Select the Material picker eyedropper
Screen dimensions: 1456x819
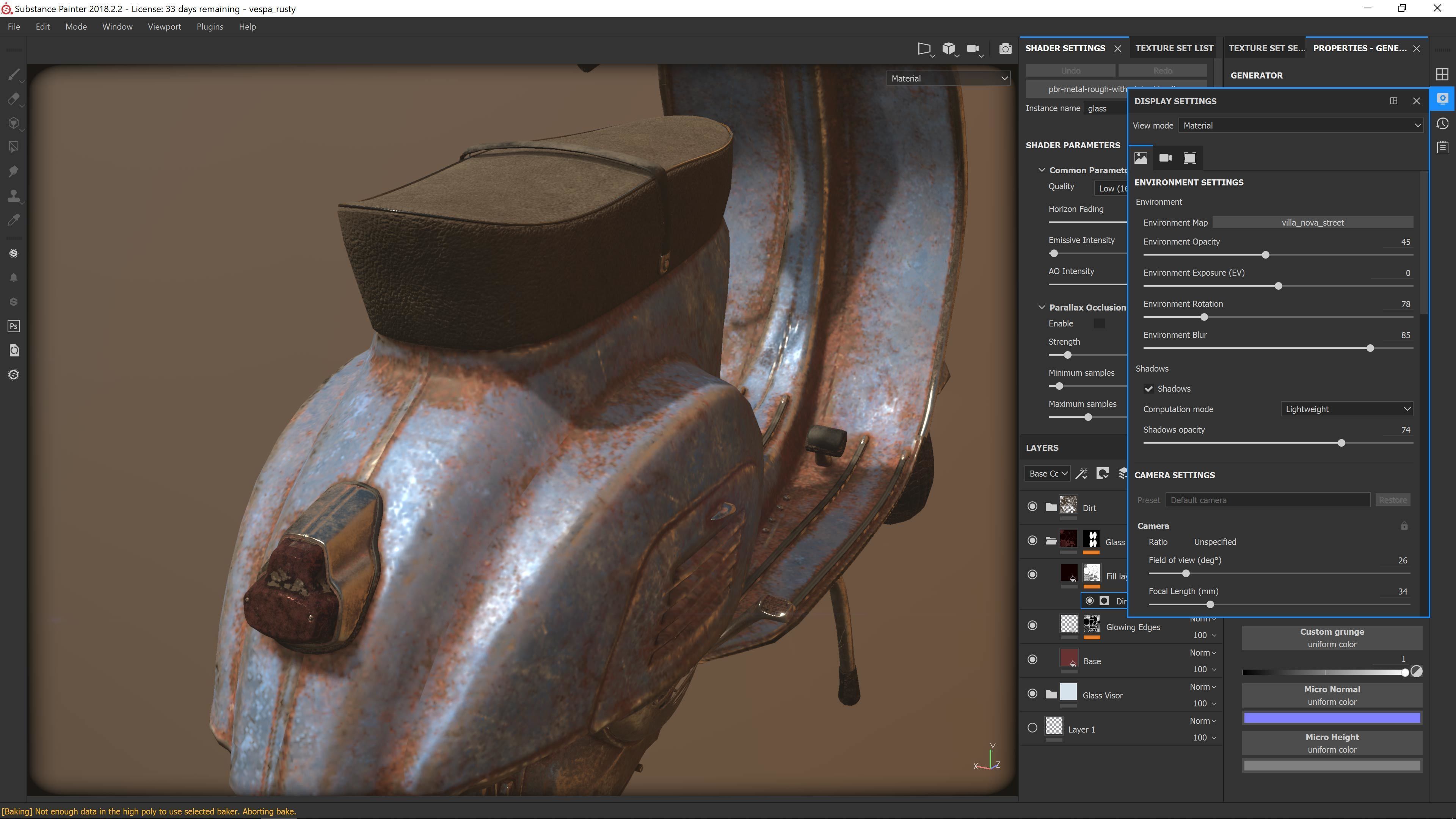[14, 219]
